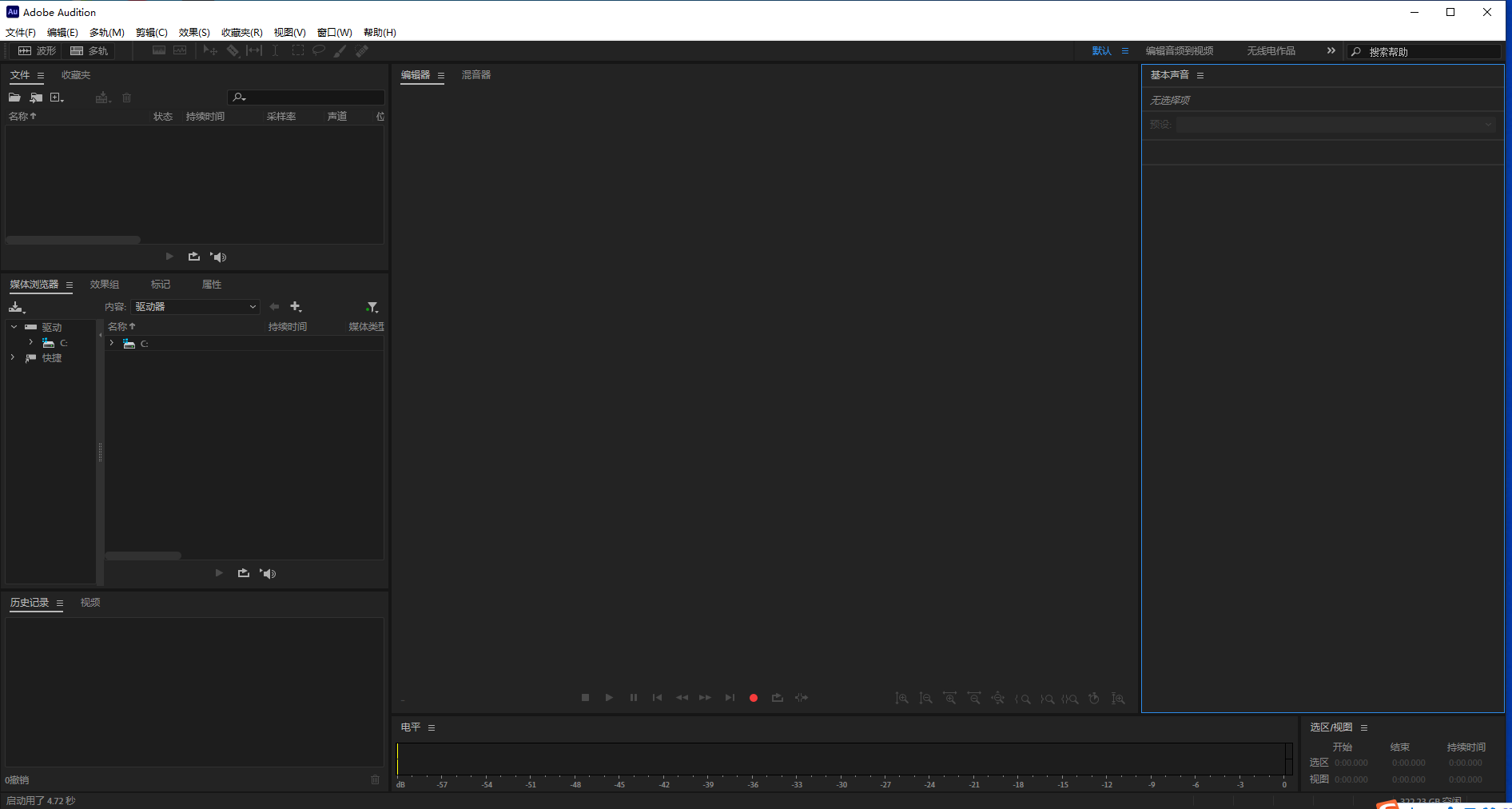Select the 无线电作品 workspace
This screenshot has height=809, width=1512.
1271,51
